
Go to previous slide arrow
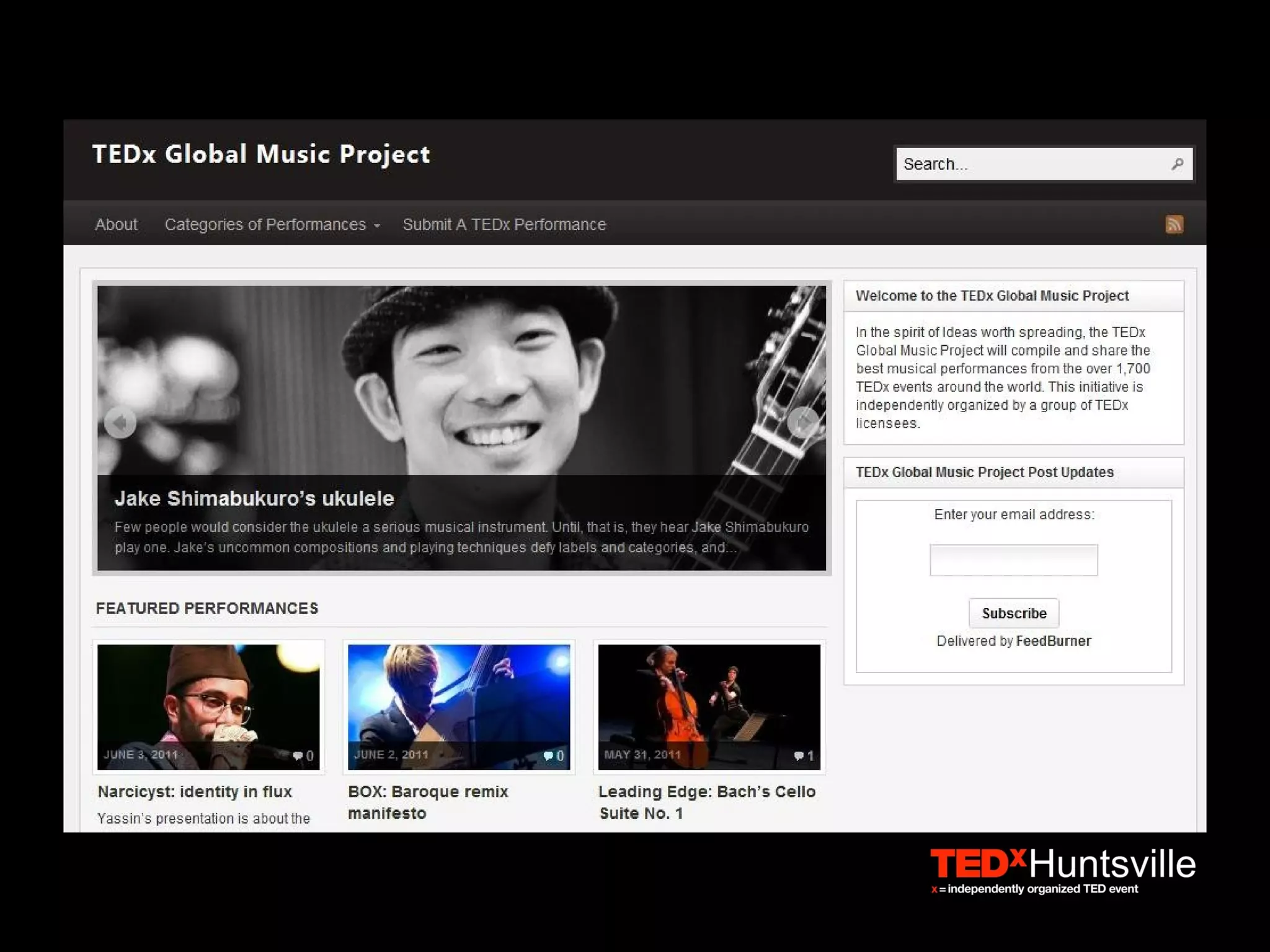click(x=120, y=423)
